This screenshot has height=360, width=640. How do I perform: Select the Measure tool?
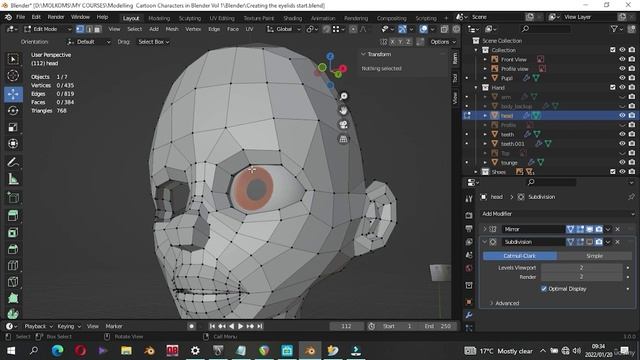pos(13,179)
